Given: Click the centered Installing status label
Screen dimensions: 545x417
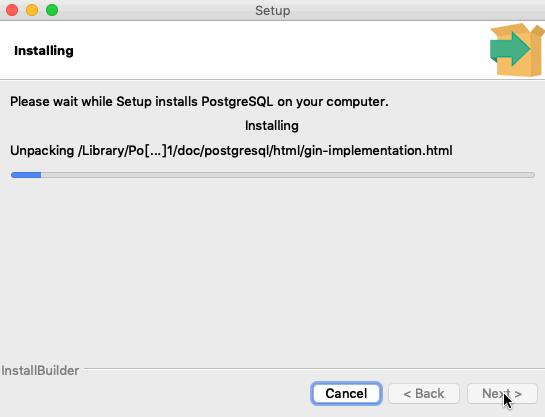Looking at the screenshot, I should [x=272, y=126].
